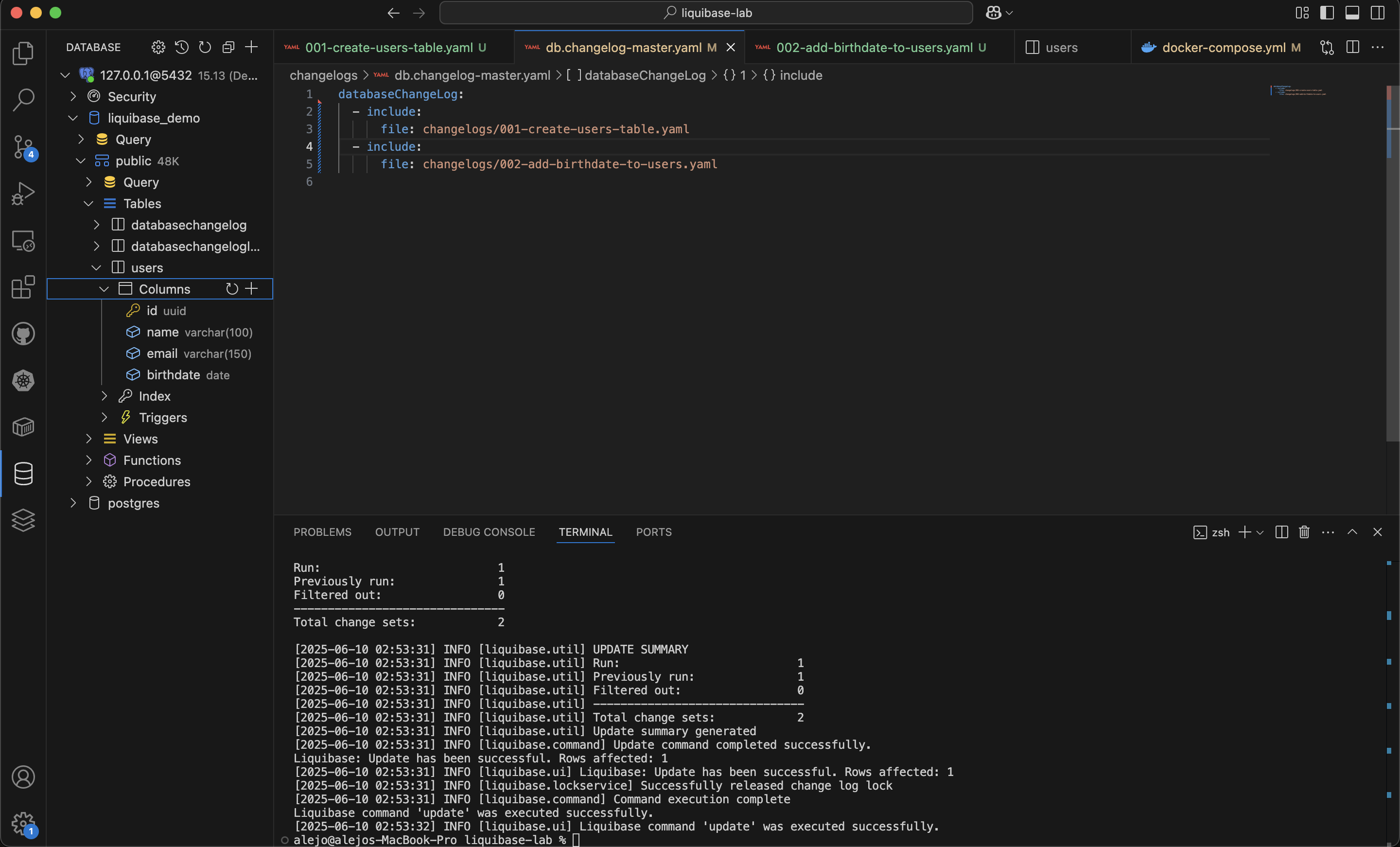Collapse the 127.0.0.1@5432 connection node
Viewport: 1400px width, 847px height.
click(x=65, y=75)
